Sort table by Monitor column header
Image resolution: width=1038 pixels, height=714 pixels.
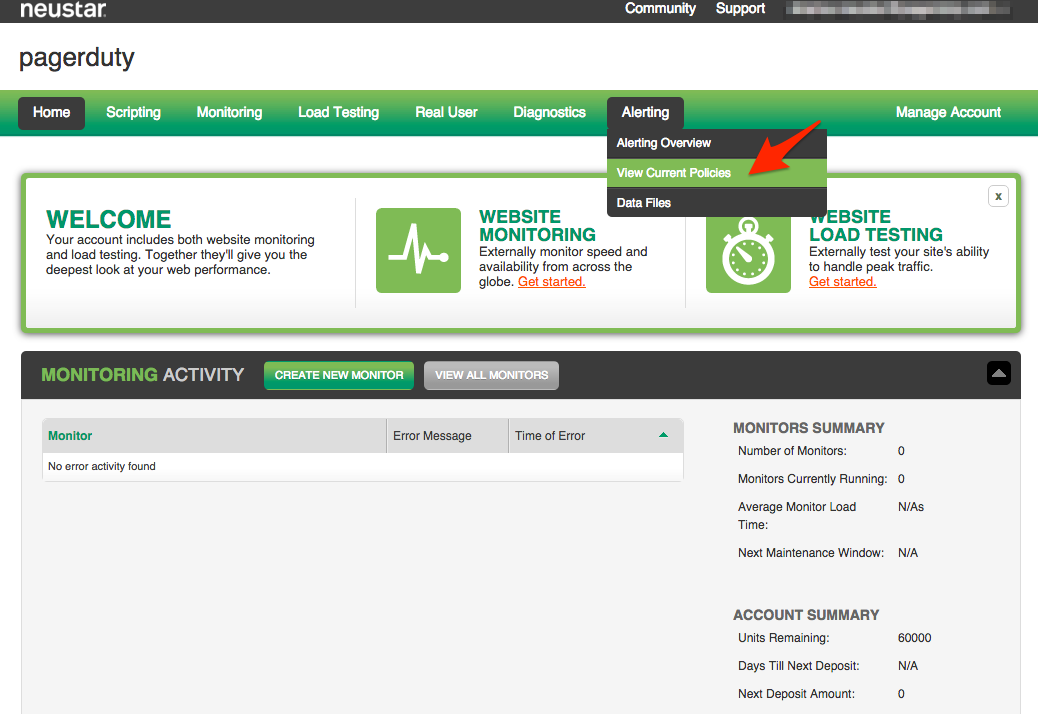coord(70,436)
